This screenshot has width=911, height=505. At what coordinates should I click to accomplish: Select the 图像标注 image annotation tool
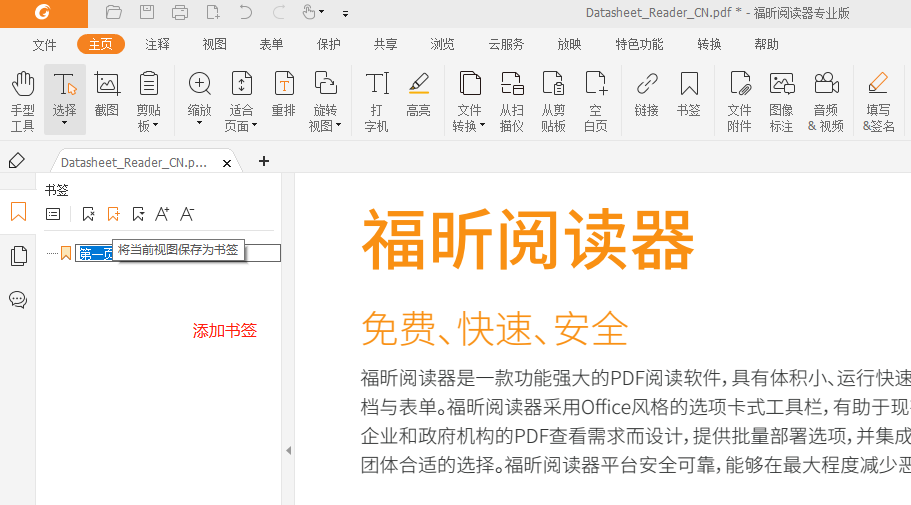click(x=781, y=101)
